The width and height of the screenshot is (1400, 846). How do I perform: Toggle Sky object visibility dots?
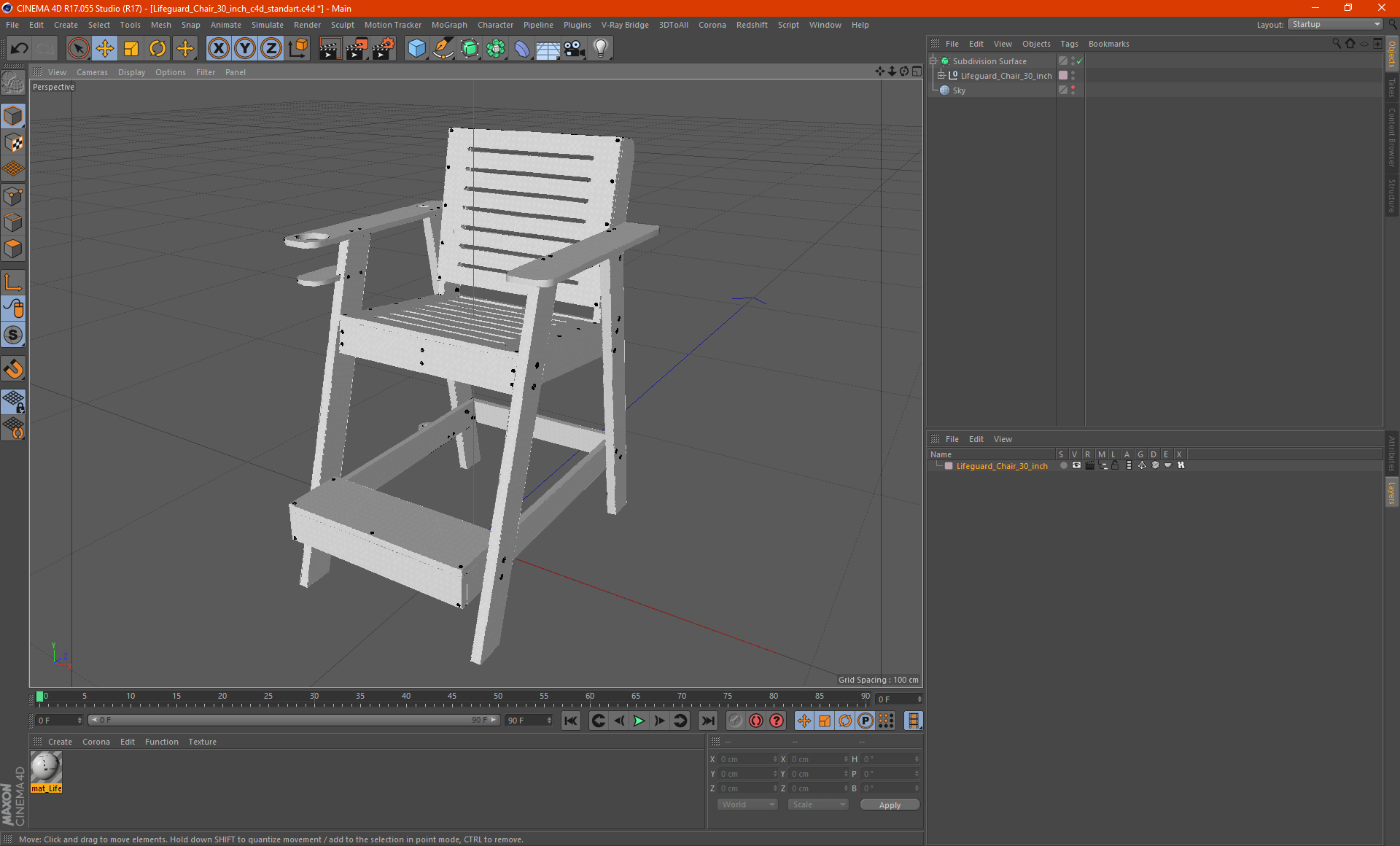pyautogui.click(x=1073, y=90)
